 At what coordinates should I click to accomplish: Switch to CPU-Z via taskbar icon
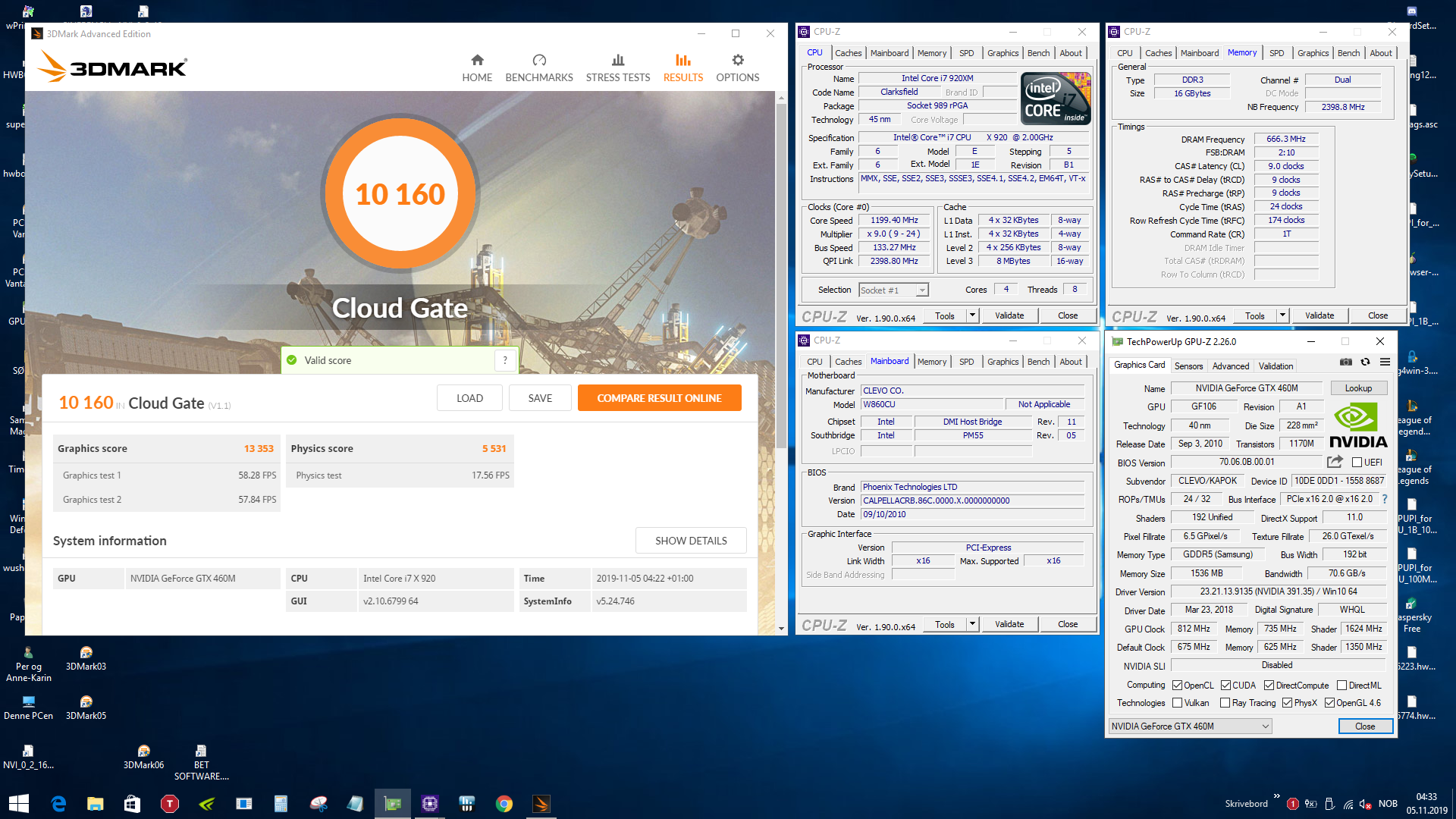[x=430, y=804]
